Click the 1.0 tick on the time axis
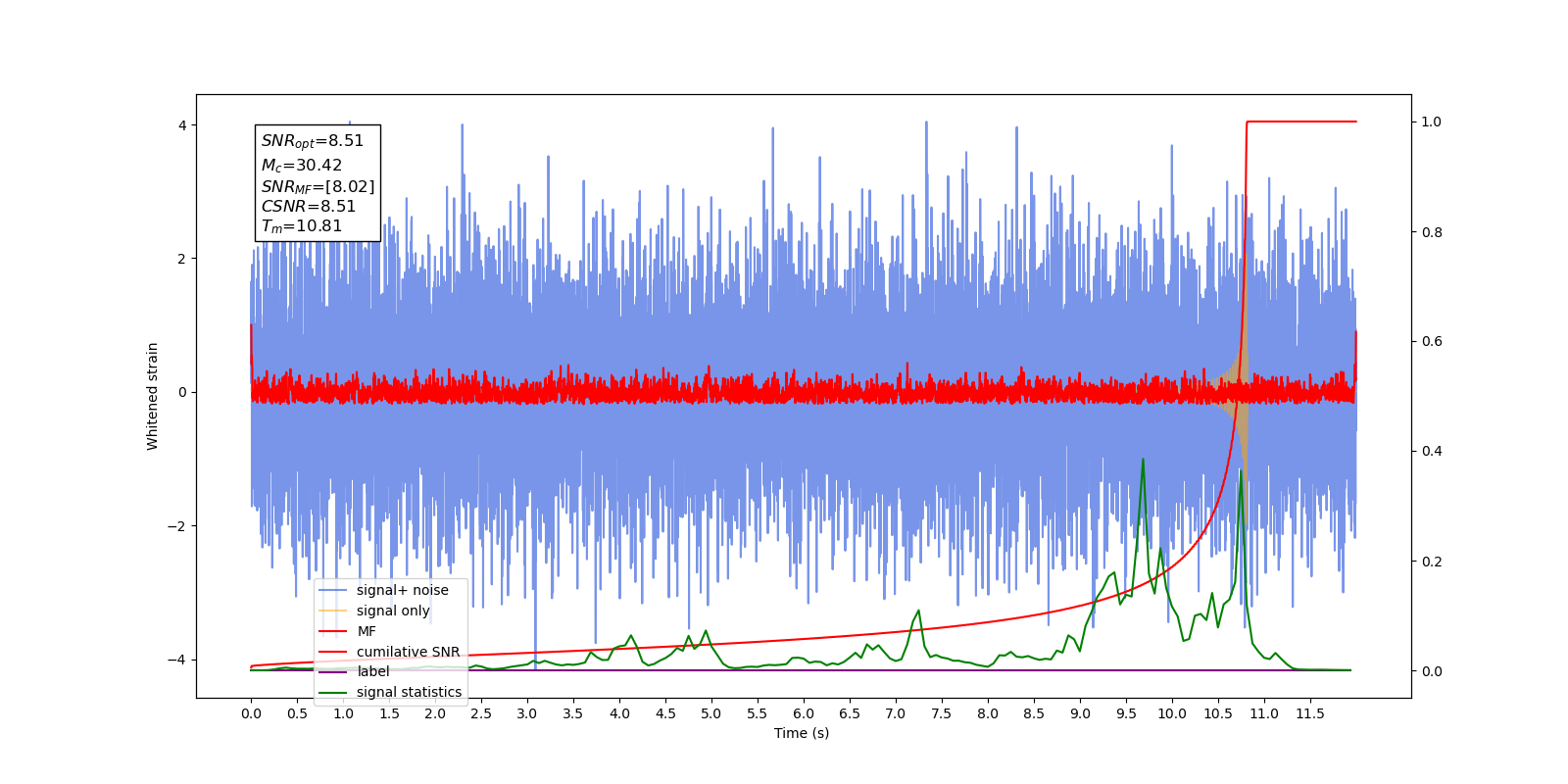 coord(343,713)
